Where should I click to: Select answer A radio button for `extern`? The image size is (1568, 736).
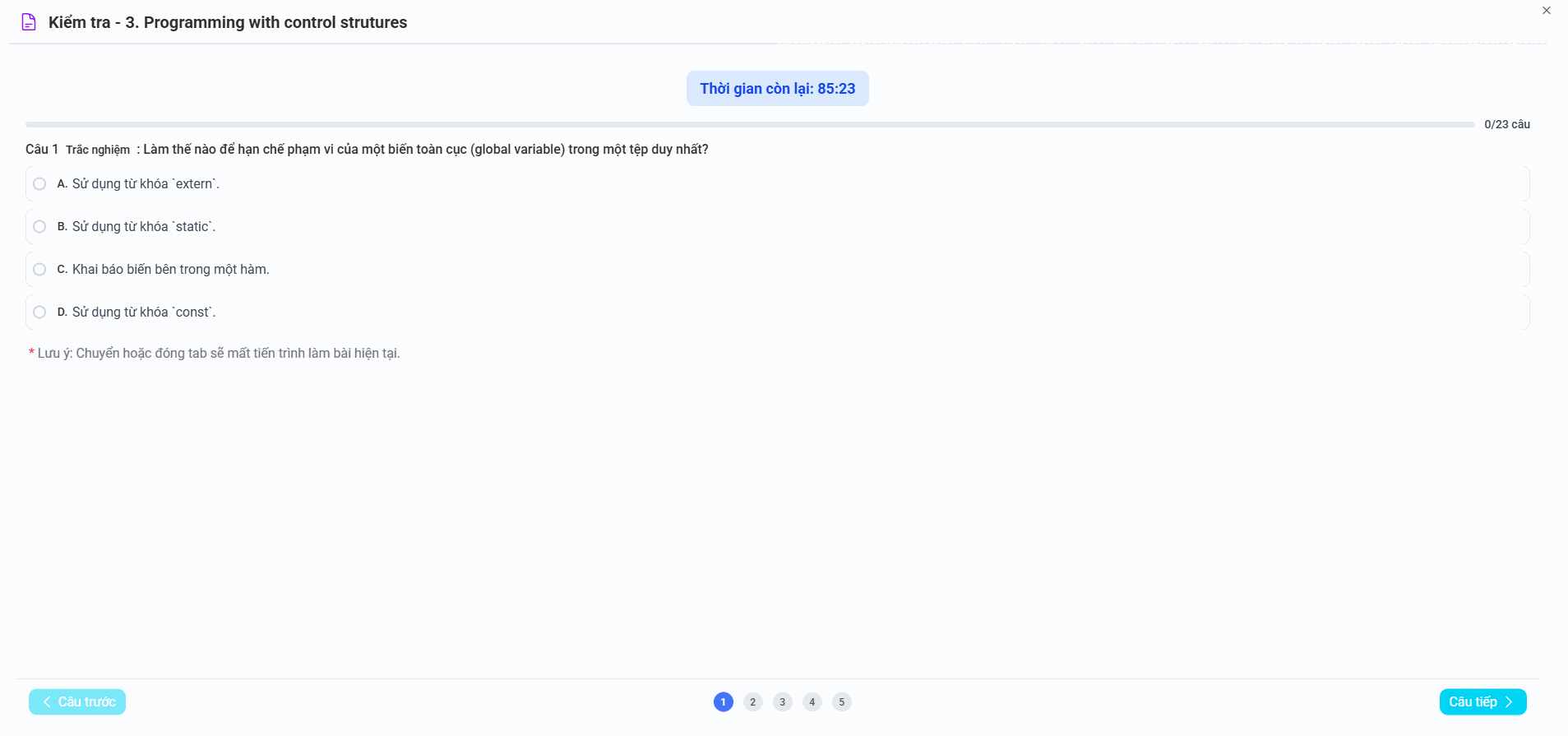39,184
